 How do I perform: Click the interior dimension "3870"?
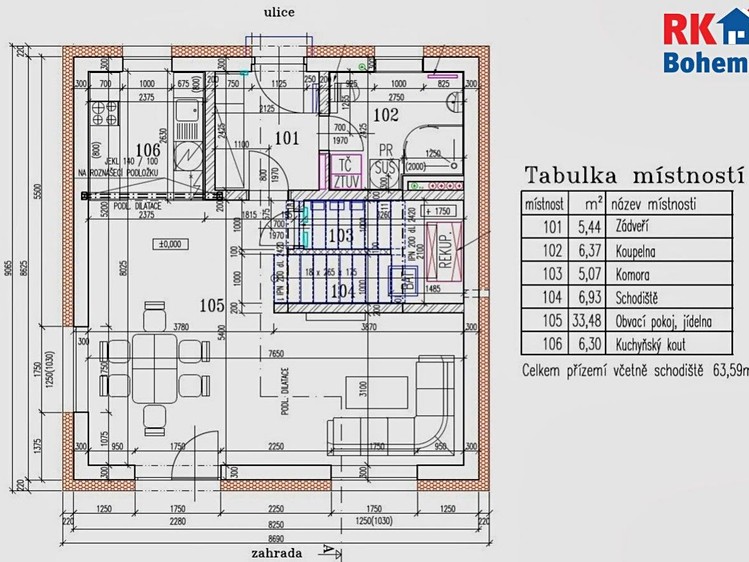[369, 327]
